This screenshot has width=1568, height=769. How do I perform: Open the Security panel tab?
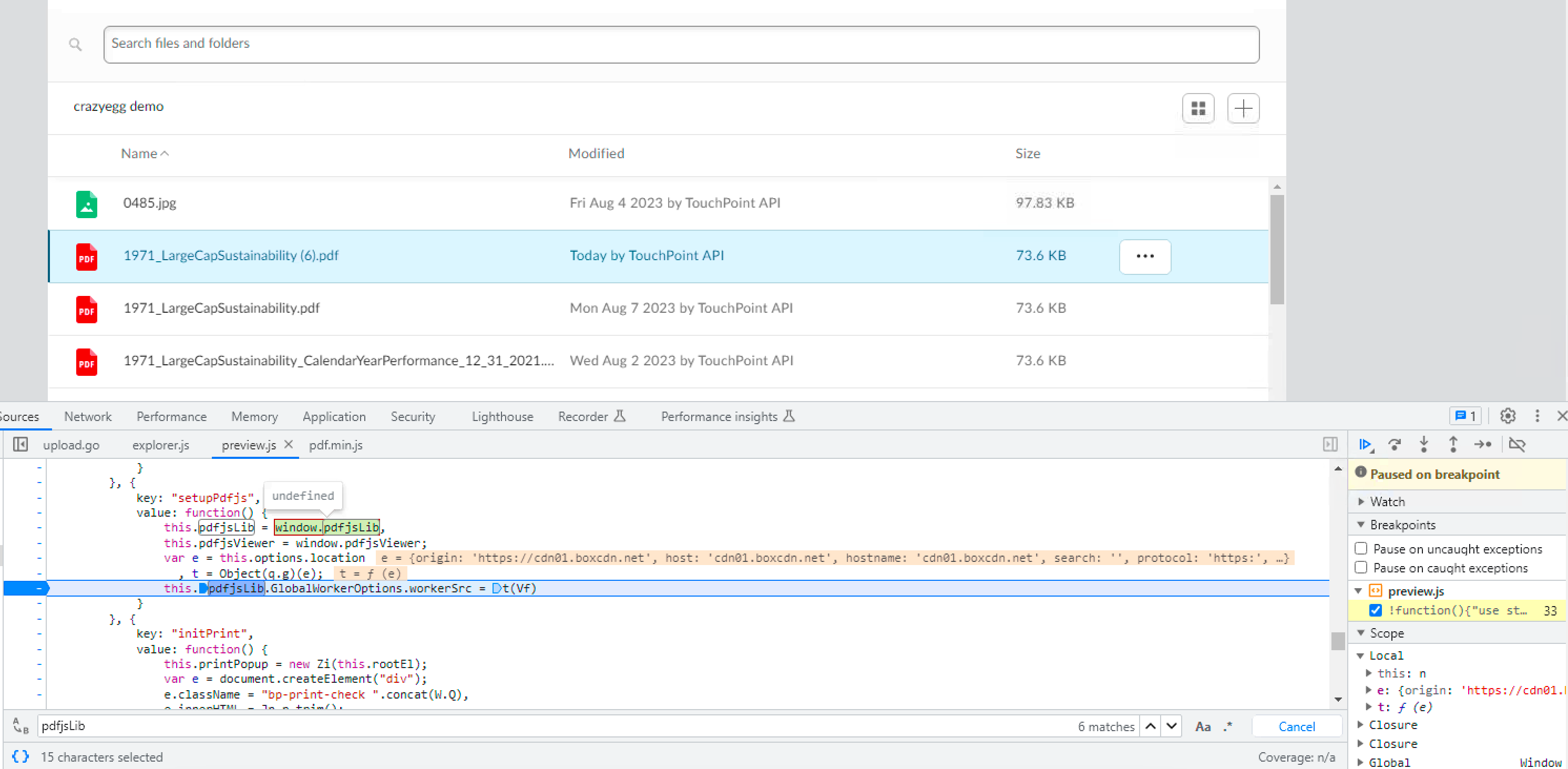click(x=413, y=416)
